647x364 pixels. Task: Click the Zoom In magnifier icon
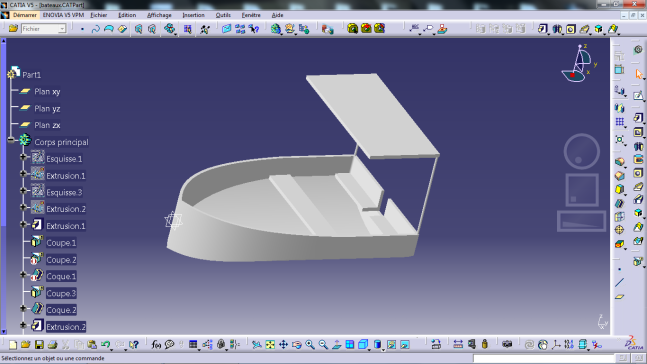pos(310,345)
